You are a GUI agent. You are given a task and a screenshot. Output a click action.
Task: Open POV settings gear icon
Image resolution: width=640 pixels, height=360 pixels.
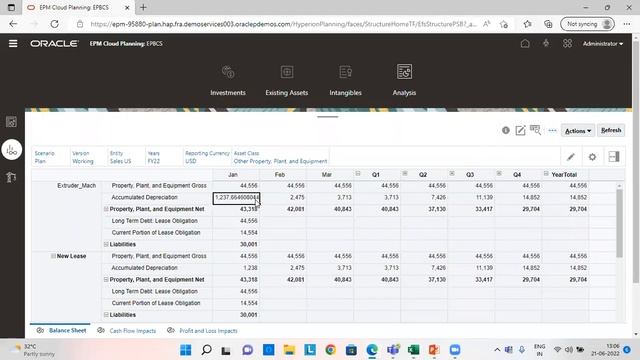pos(592,157)
